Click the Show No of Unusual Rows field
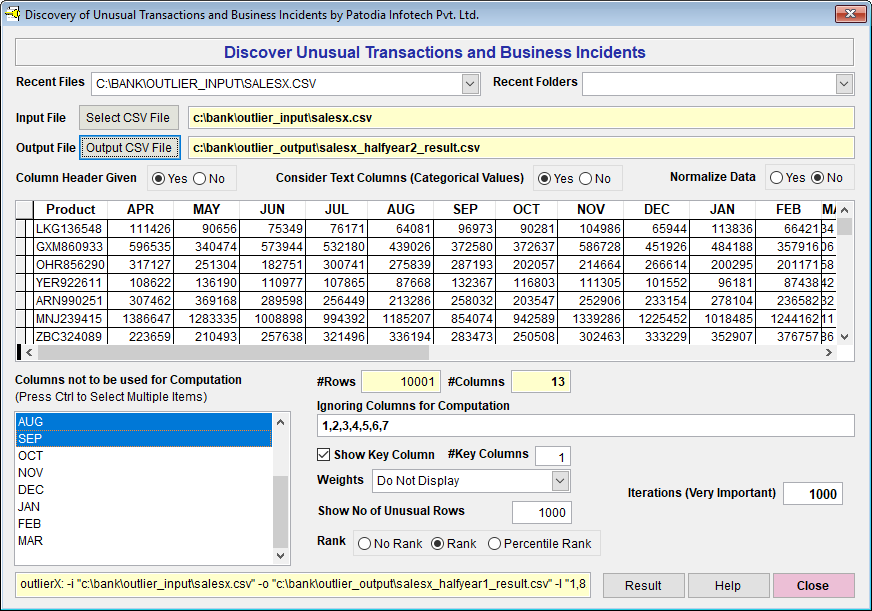Screen dimensions: 872x611 click(x=541, y=512)
